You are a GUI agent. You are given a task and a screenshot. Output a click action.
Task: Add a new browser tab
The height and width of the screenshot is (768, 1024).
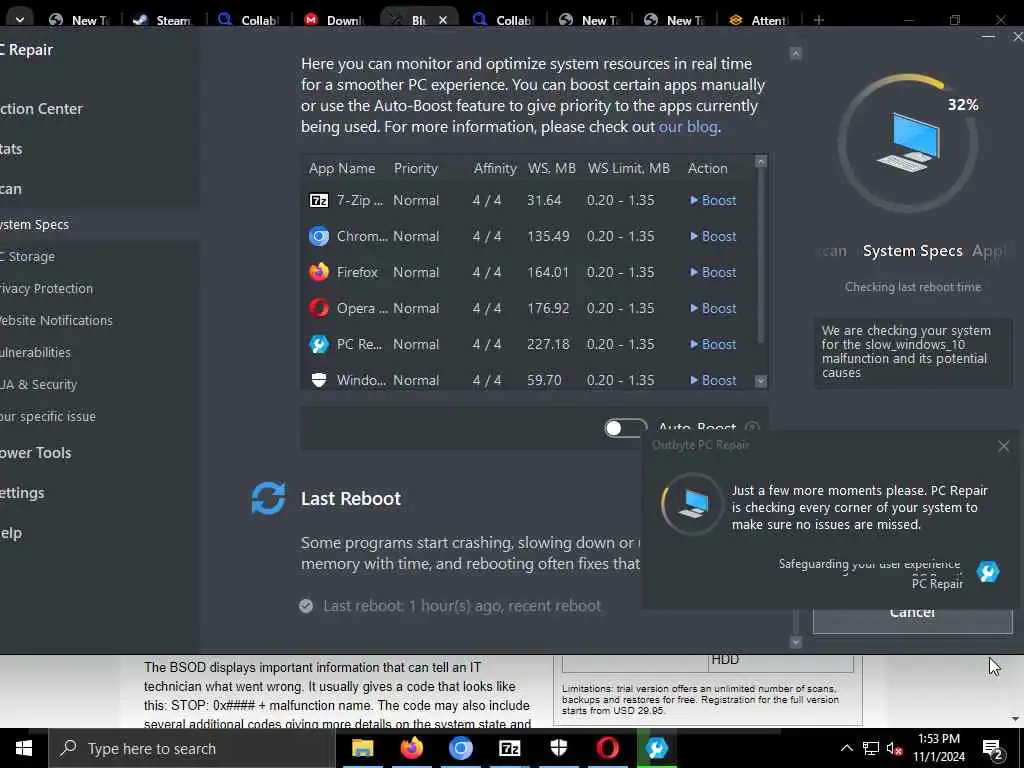click(819, 20)
